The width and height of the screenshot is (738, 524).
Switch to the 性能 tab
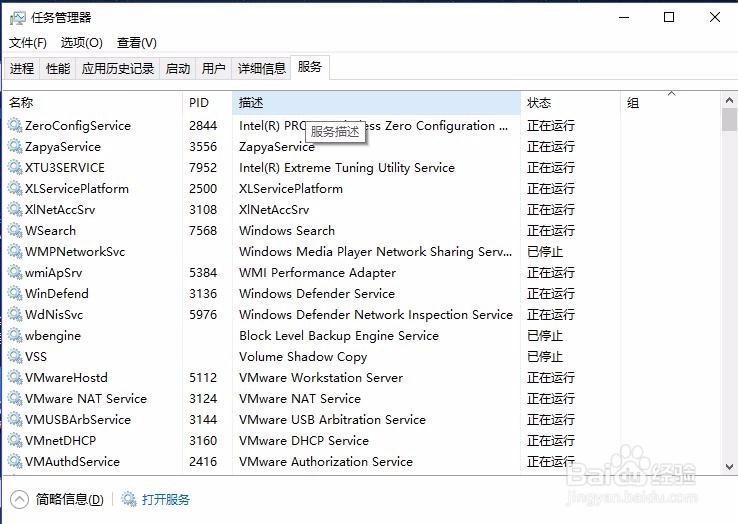click(x=58, y=69)
